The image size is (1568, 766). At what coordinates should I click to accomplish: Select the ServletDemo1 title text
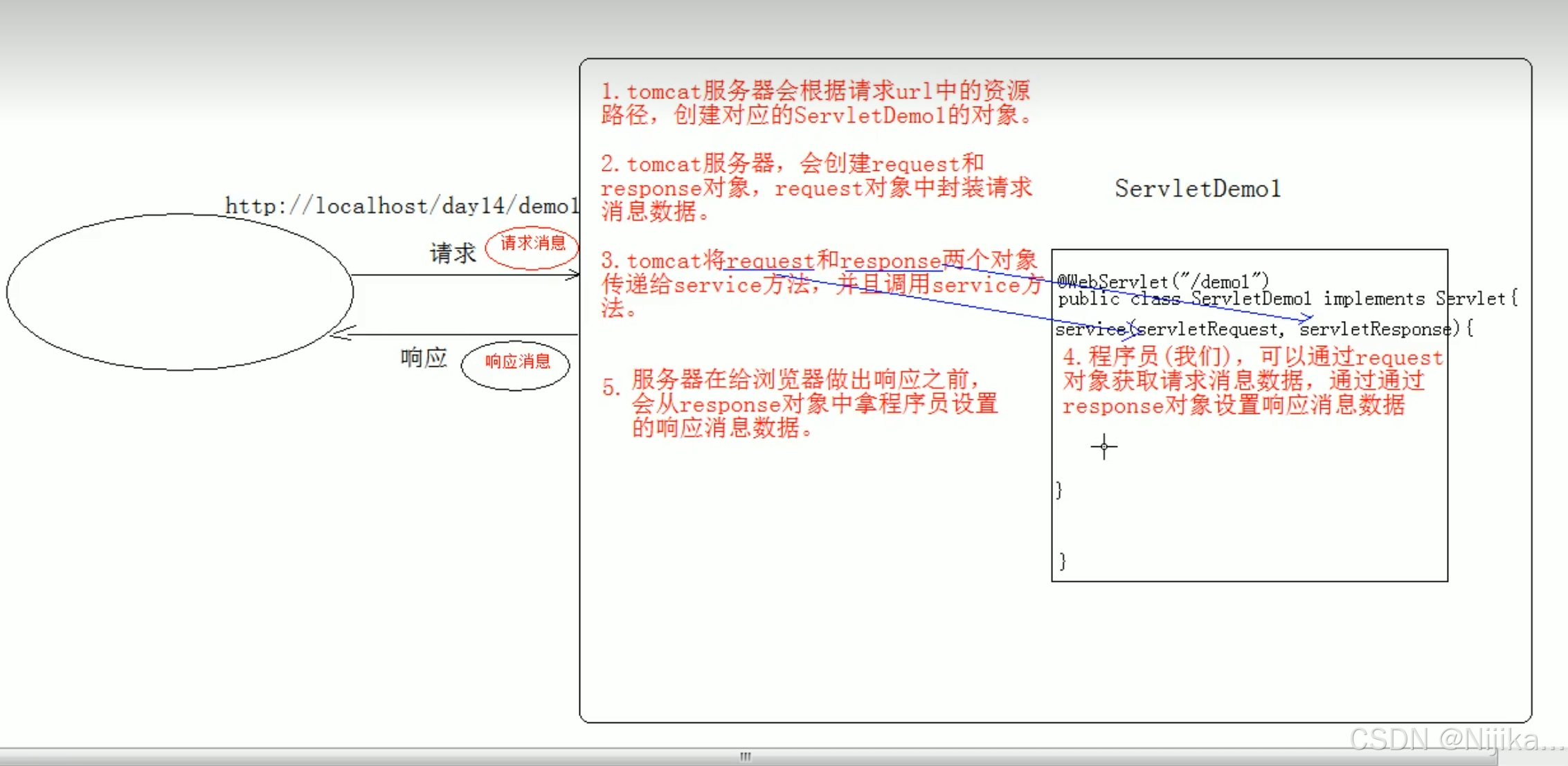click(x=1197, y=188)
